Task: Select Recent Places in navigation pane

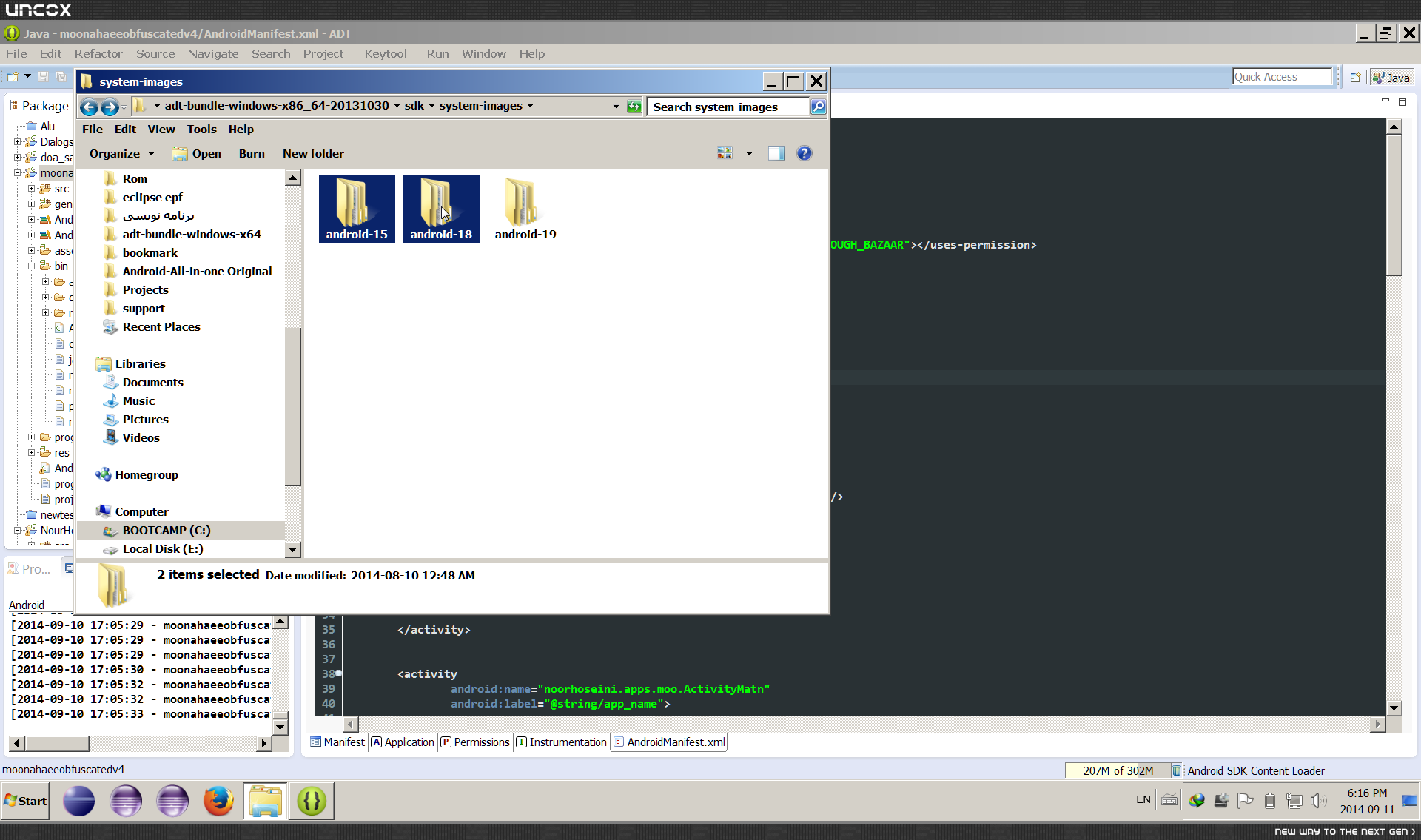Action: 161,326
